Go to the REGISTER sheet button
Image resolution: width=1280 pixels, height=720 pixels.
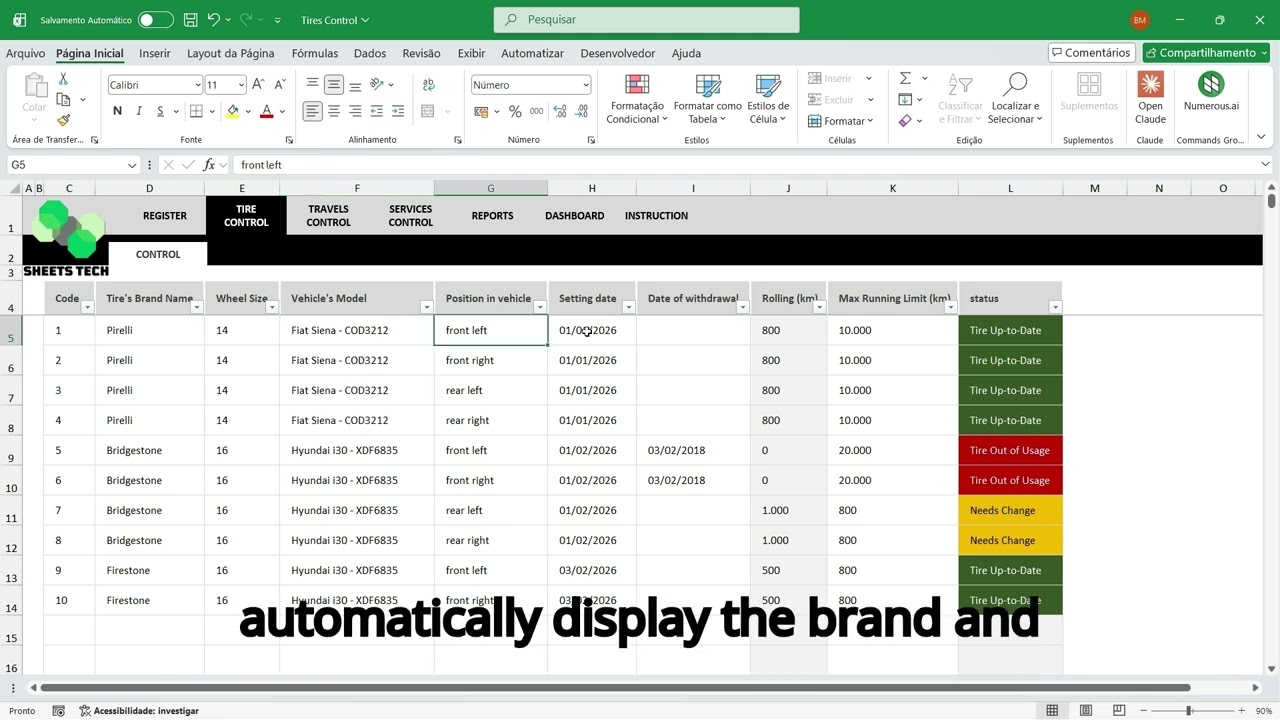coord(165,216)
